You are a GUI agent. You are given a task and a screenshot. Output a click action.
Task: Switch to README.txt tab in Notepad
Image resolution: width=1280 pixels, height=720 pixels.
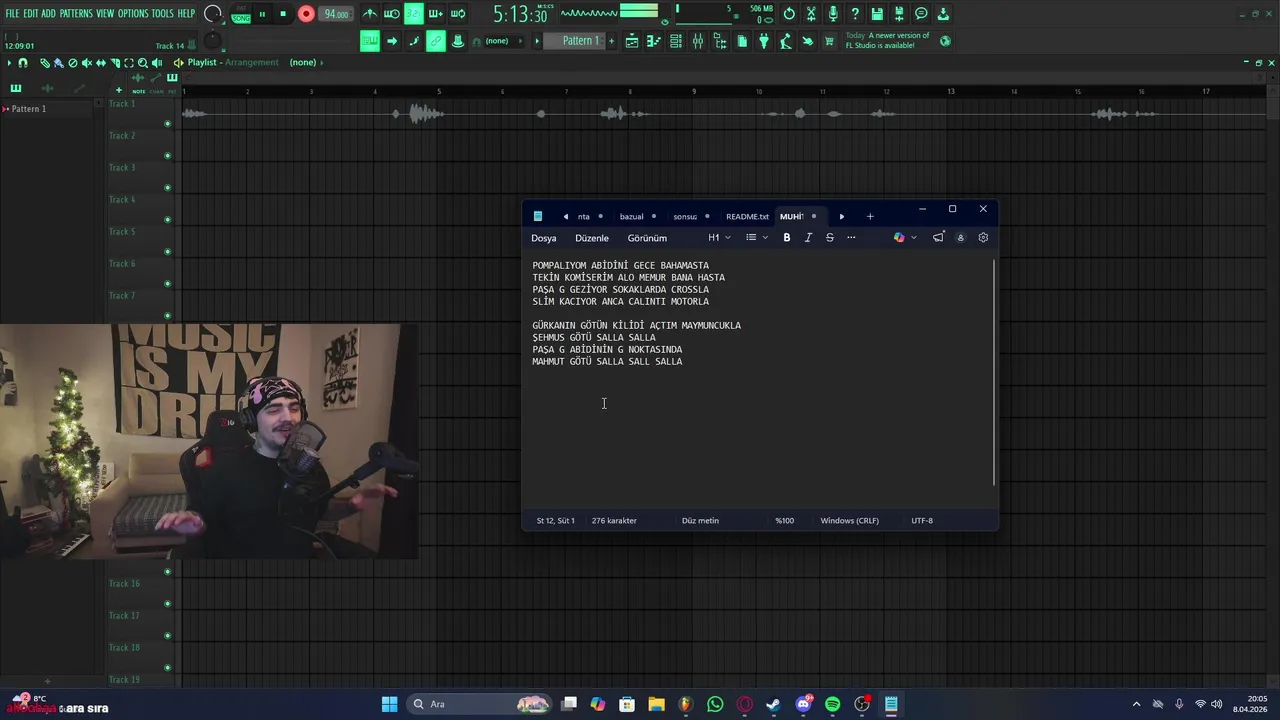pyautogui.click(x=747, y=216)
